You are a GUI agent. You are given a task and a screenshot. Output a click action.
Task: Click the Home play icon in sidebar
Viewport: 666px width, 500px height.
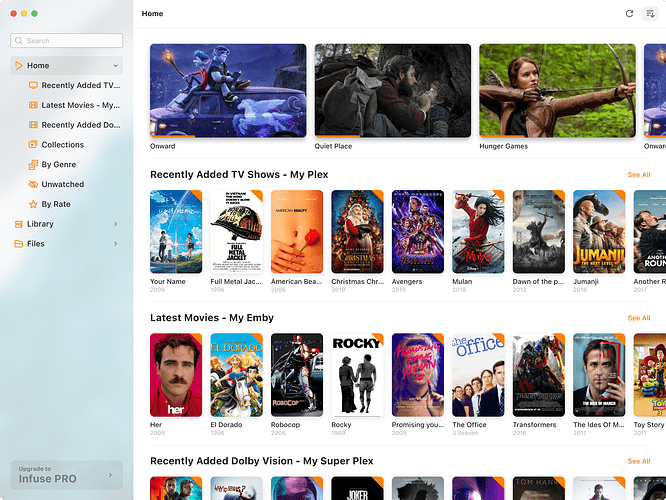[19, 65]
